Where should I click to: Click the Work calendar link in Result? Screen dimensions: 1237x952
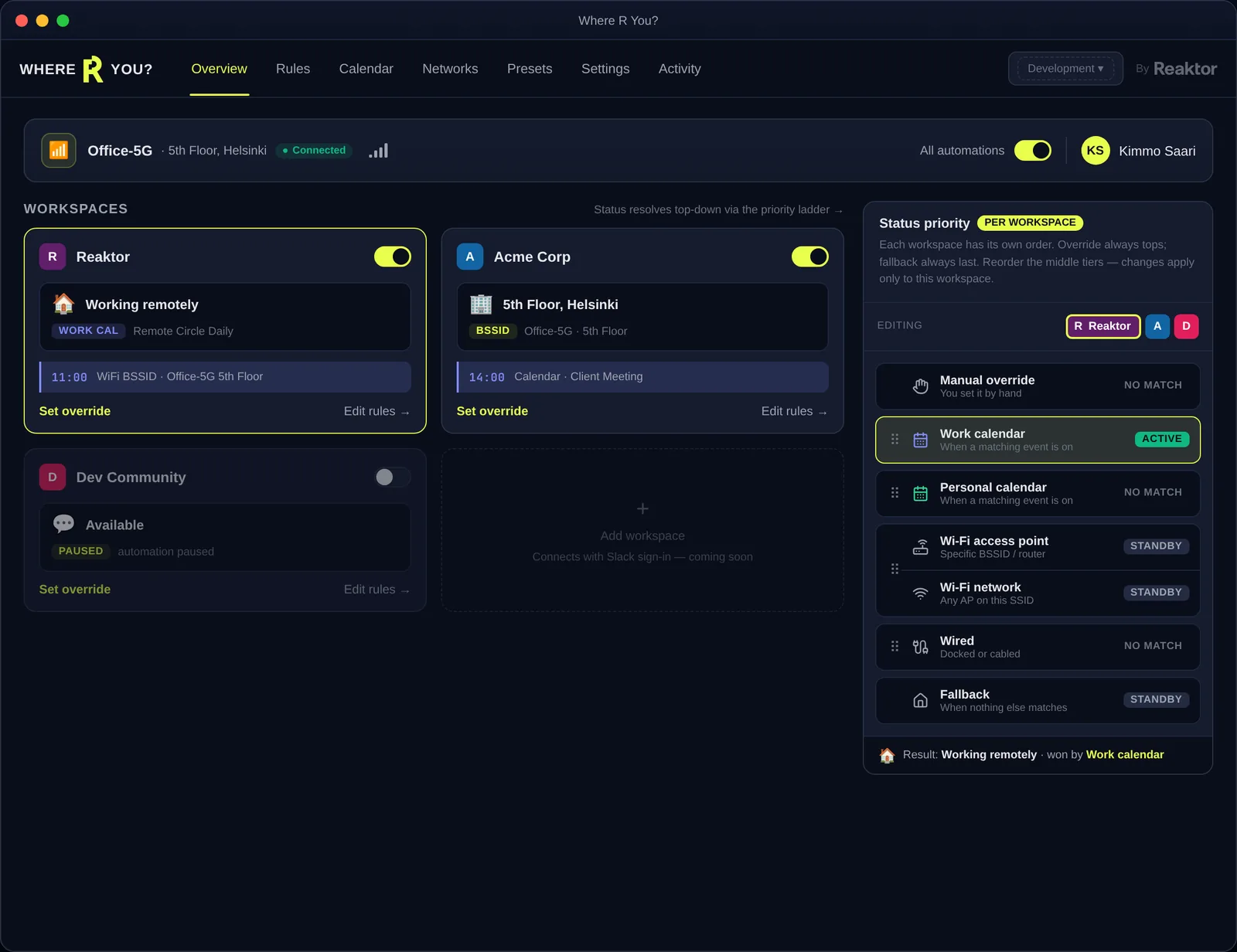1125,755
